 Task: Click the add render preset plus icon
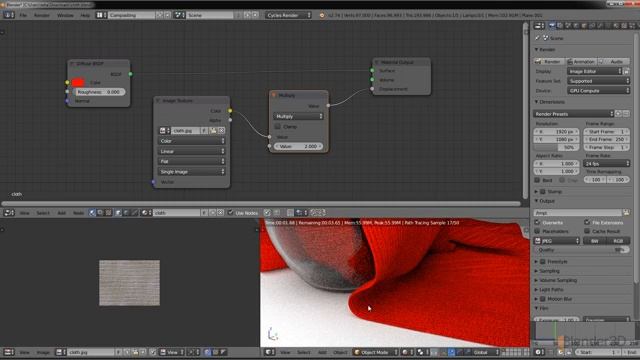point(618,114)
